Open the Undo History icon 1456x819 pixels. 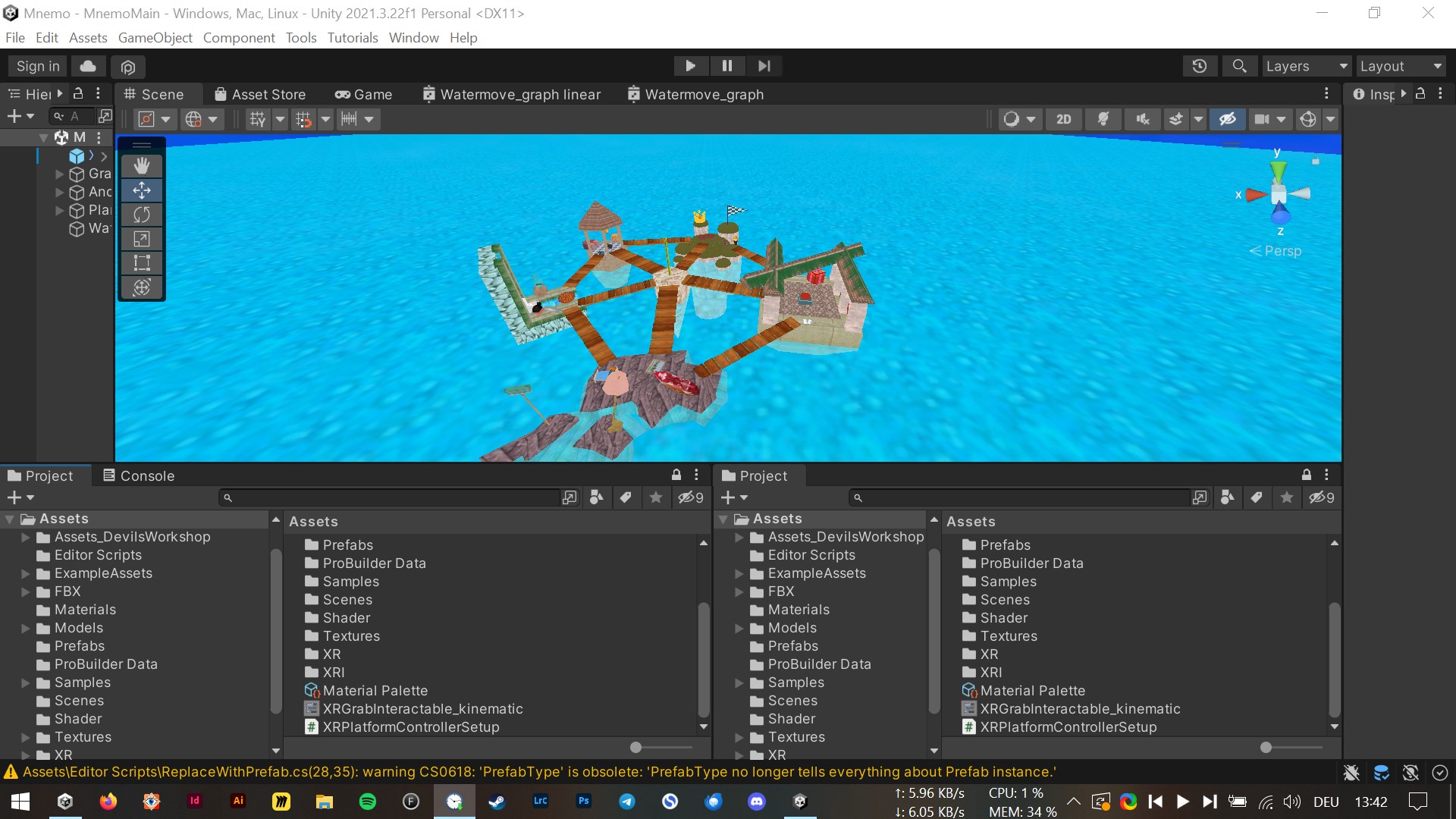tap(1199, 66)
